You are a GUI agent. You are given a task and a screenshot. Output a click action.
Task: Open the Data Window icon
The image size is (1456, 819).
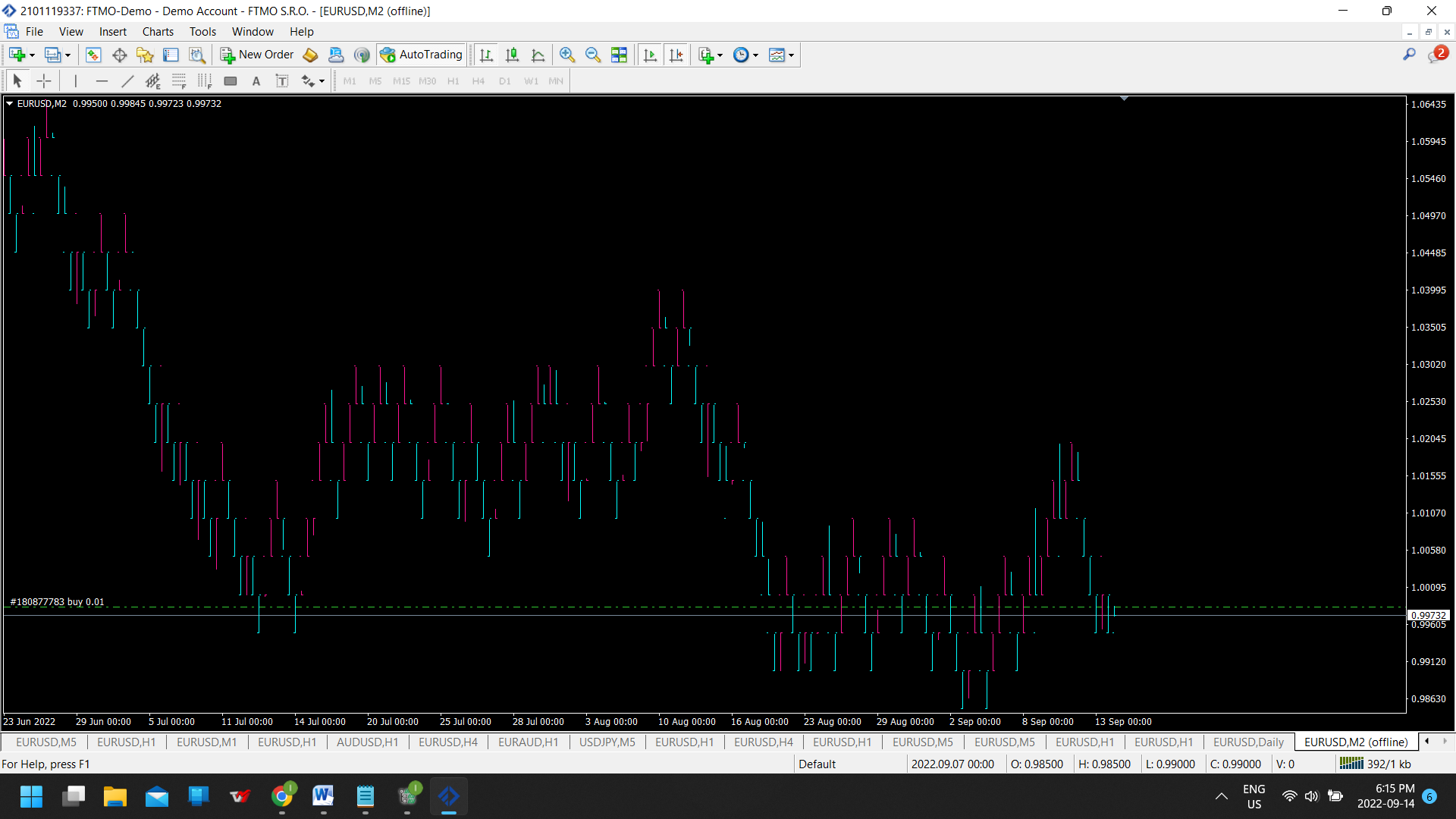pyautogui.click(x=119, y=55)
